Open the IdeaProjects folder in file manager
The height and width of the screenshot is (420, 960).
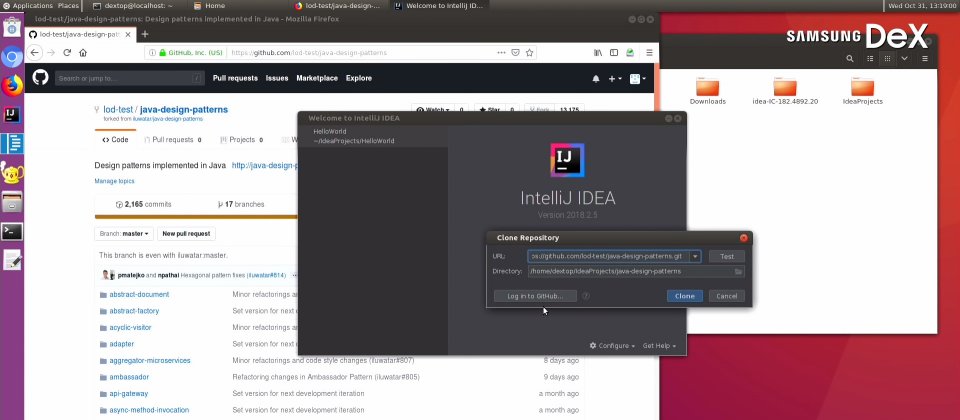863,92
